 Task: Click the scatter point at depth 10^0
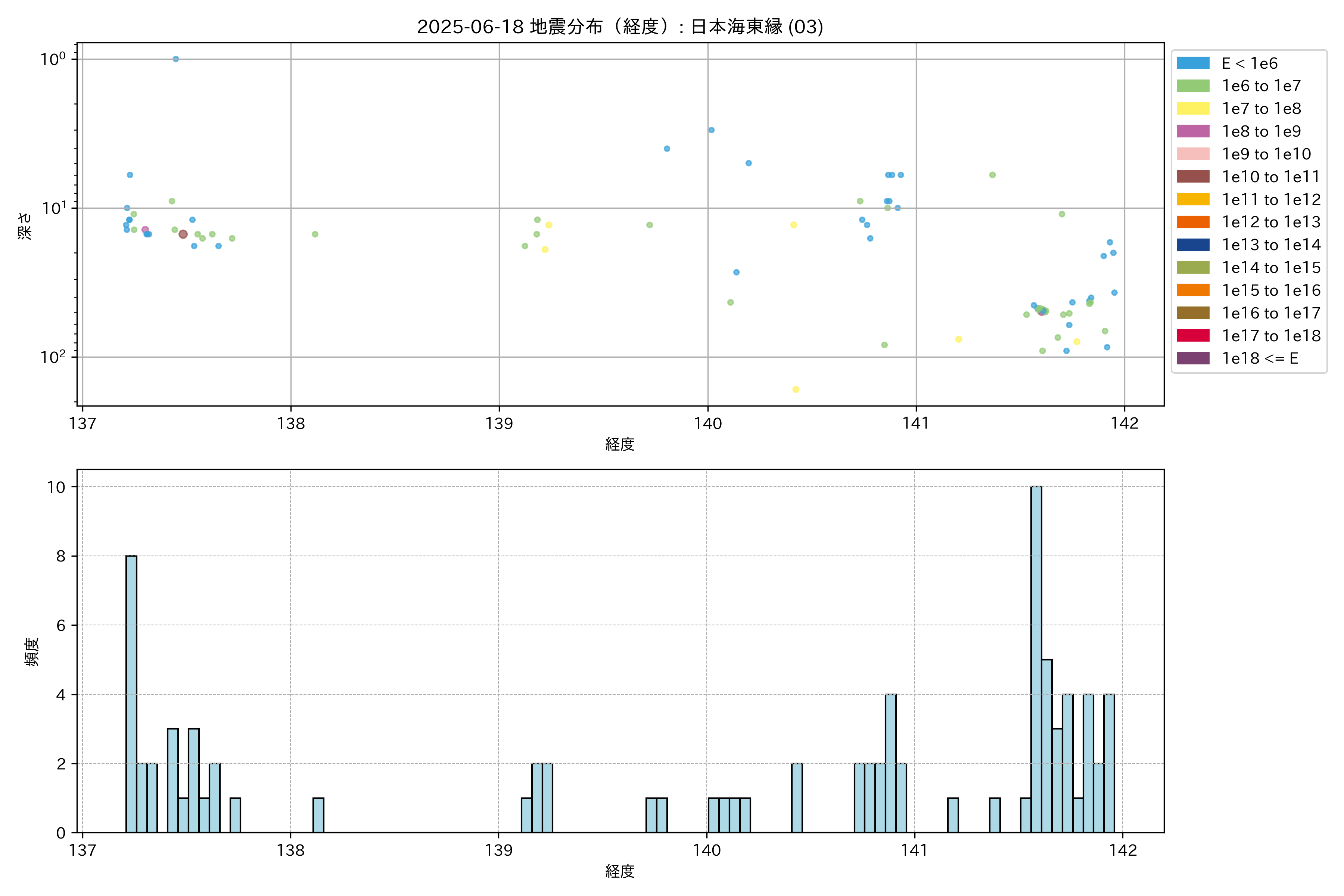click(x=175, y=59)
